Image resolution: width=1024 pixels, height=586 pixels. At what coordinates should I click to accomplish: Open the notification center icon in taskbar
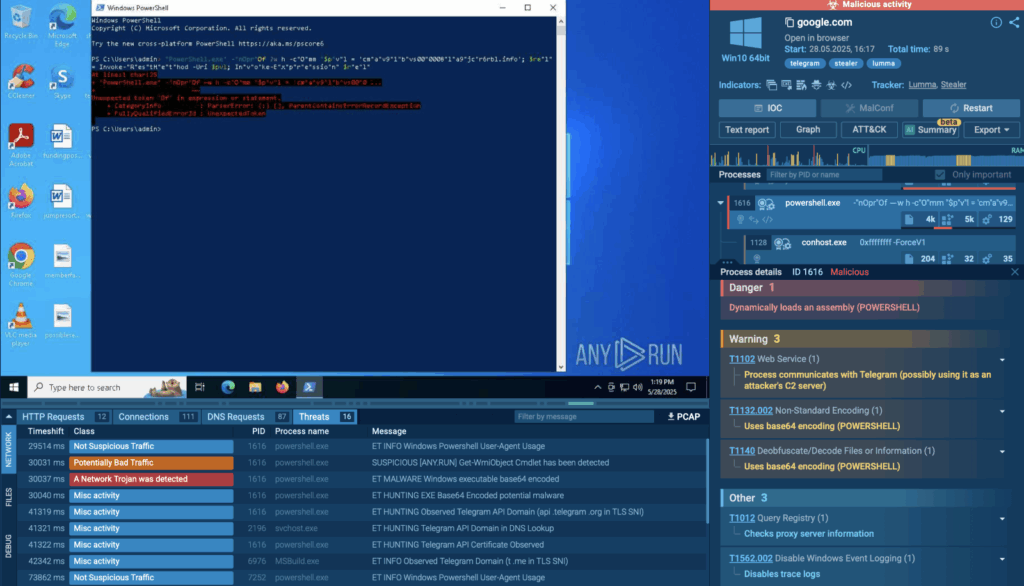point(691,387)
